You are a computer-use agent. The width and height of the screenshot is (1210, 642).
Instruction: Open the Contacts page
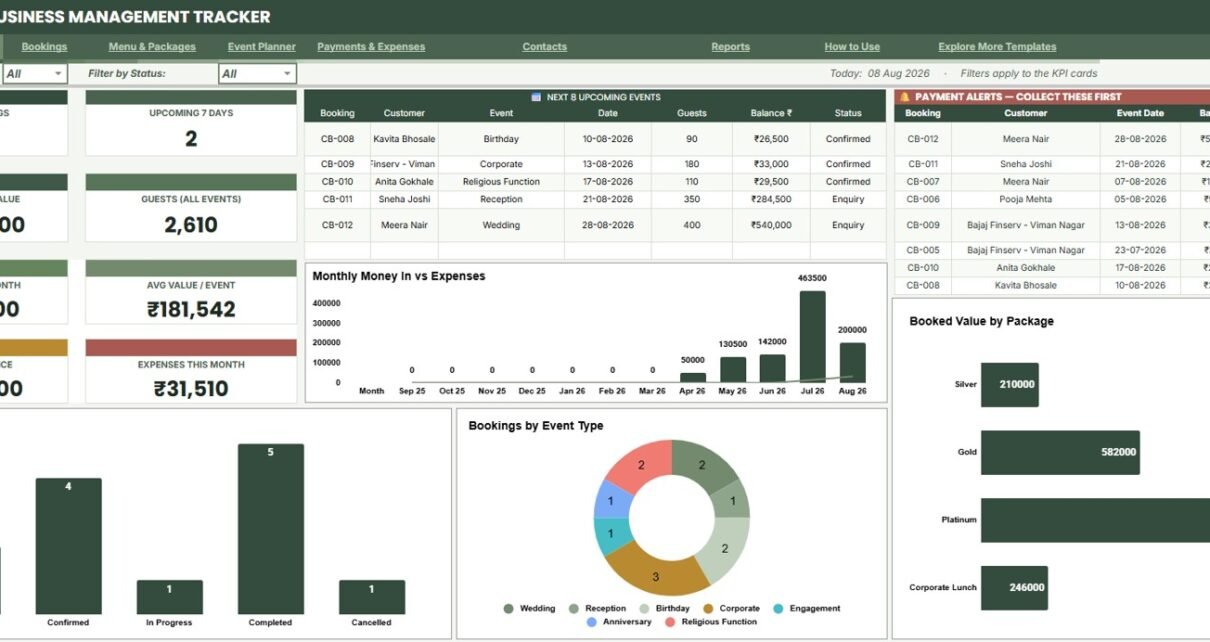tap(544, 47)
